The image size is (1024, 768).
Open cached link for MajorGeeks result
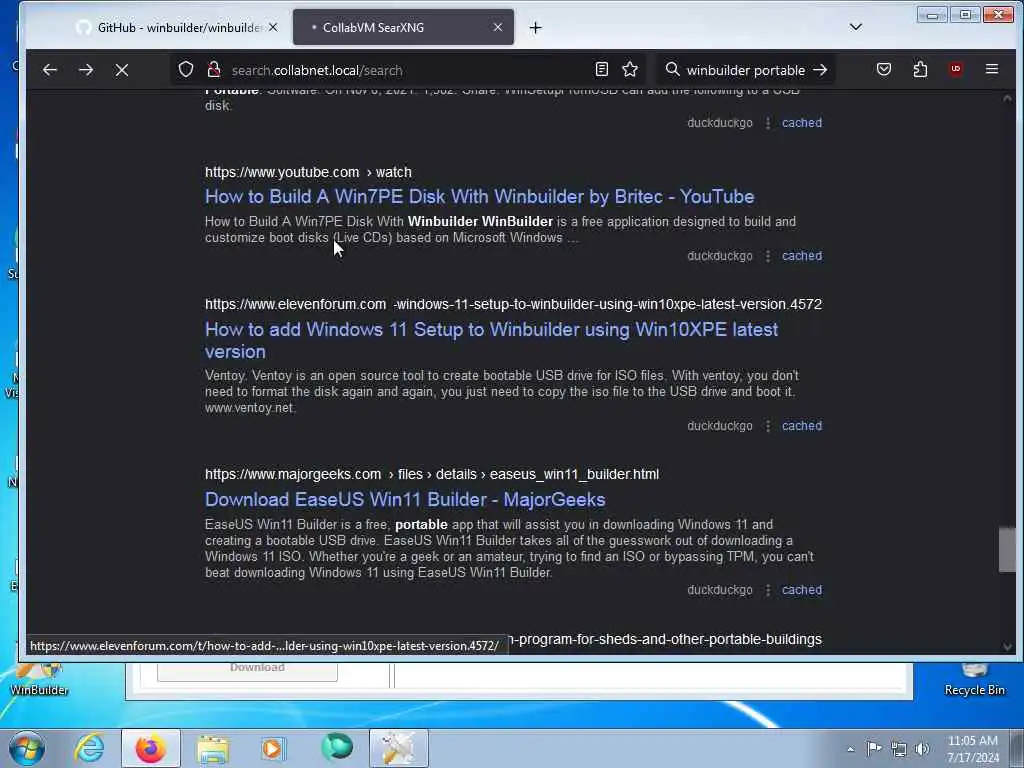801,590
